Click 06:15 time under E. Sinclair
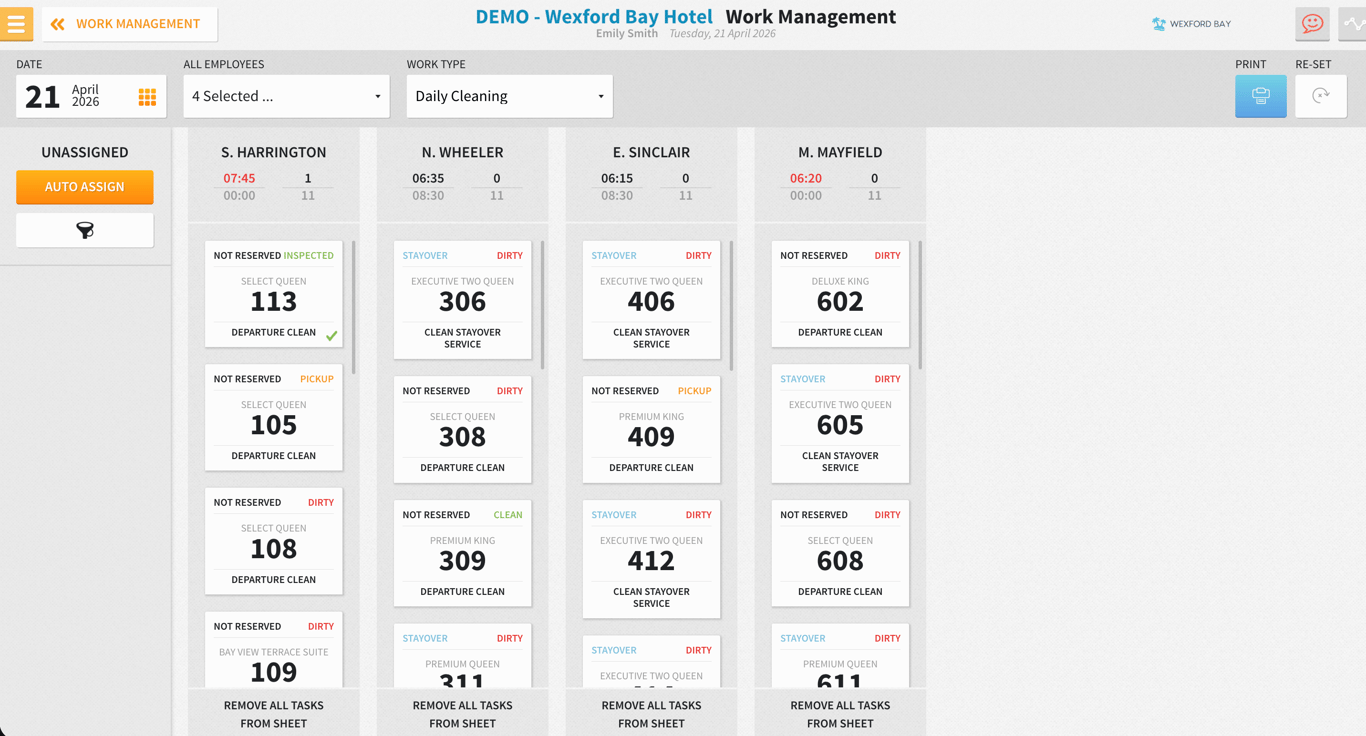The width and height of the screenshot is (1366, 736). pos(617,178)
